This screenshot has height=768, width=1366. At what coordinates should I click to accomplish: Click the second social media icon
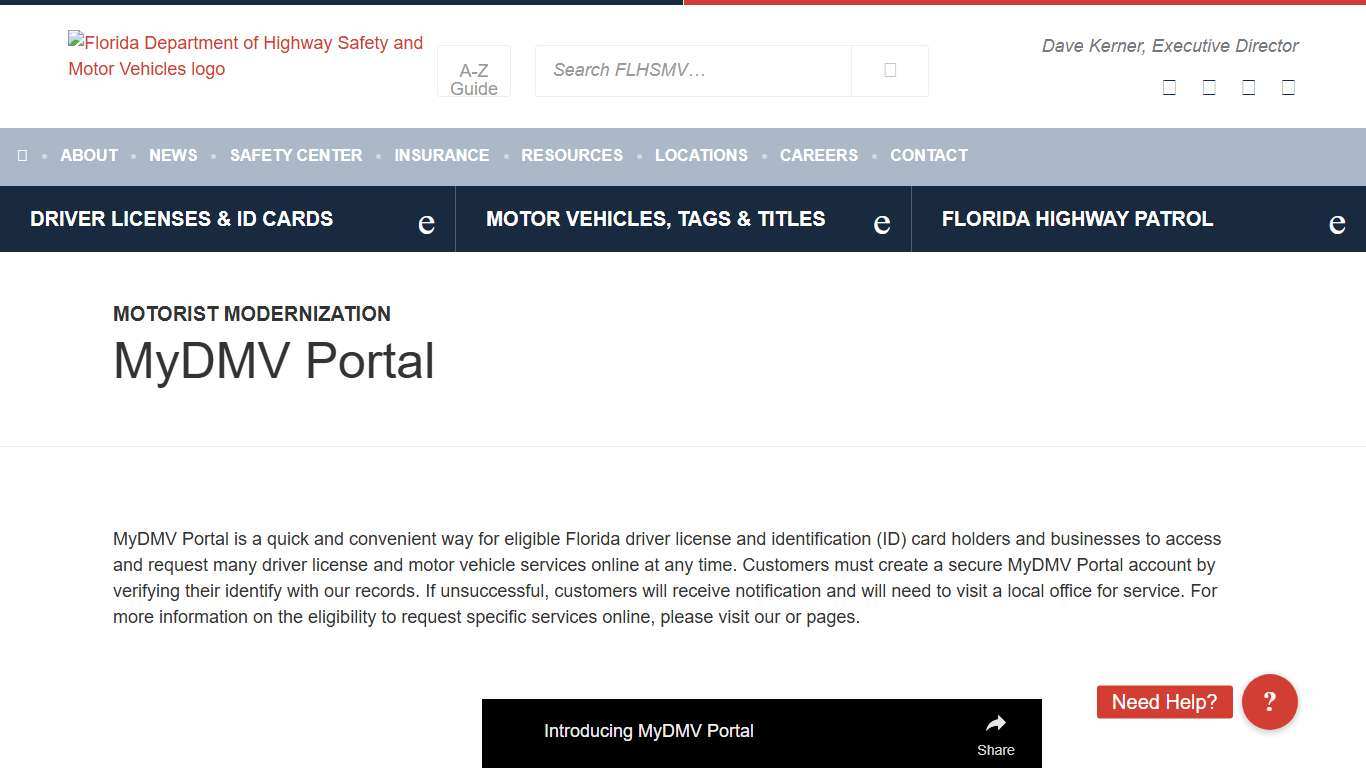click(x=1209, y=87)
